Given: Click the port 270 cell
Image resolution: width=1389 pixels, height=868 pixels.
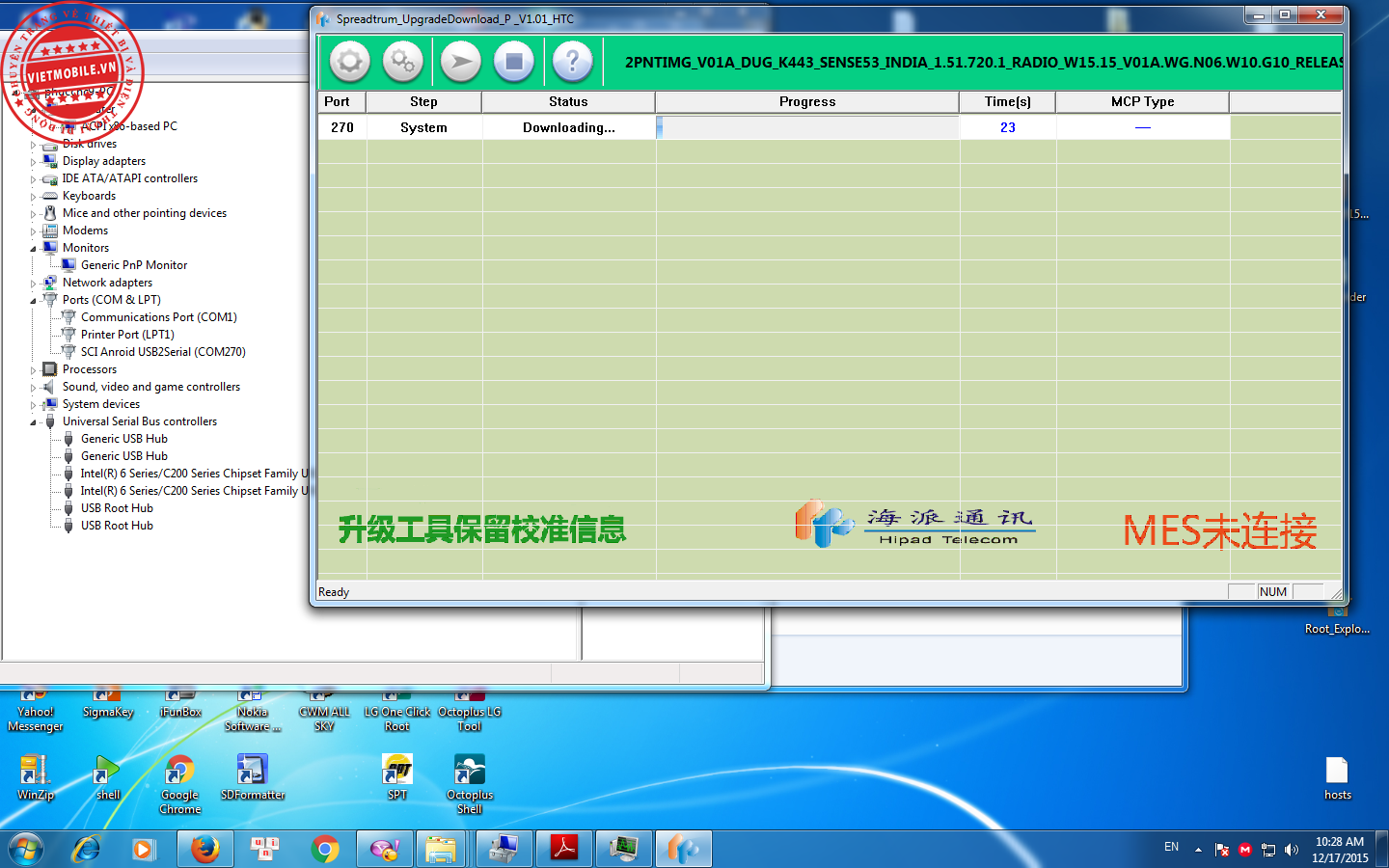Looking at the screenshot, I should (342, 127).
